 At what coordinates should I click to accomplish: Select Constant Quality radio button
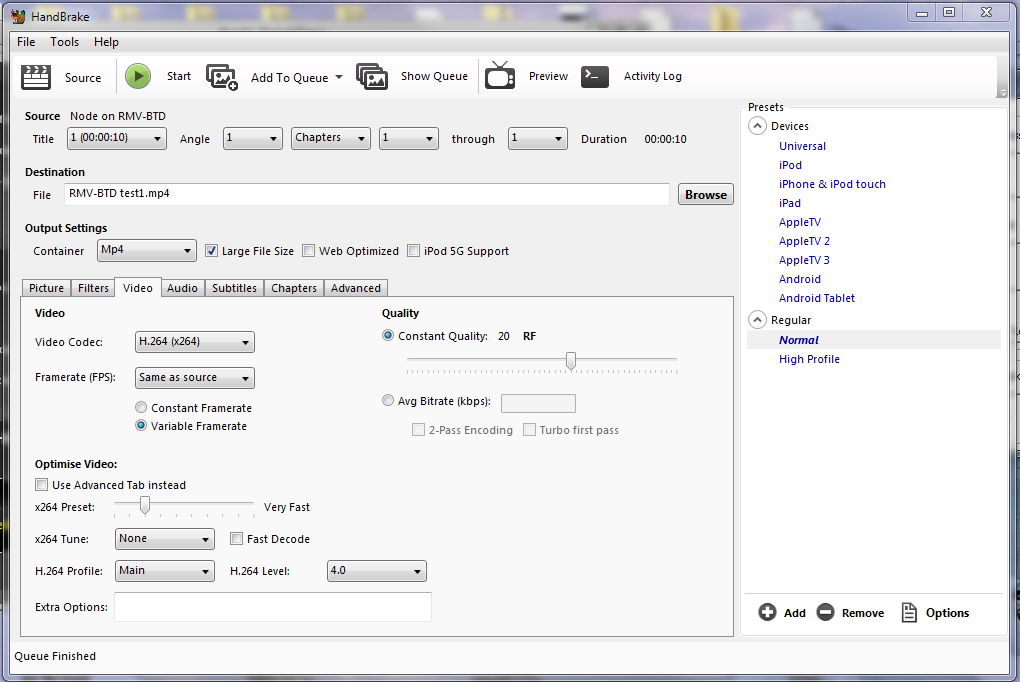(388, 336)
